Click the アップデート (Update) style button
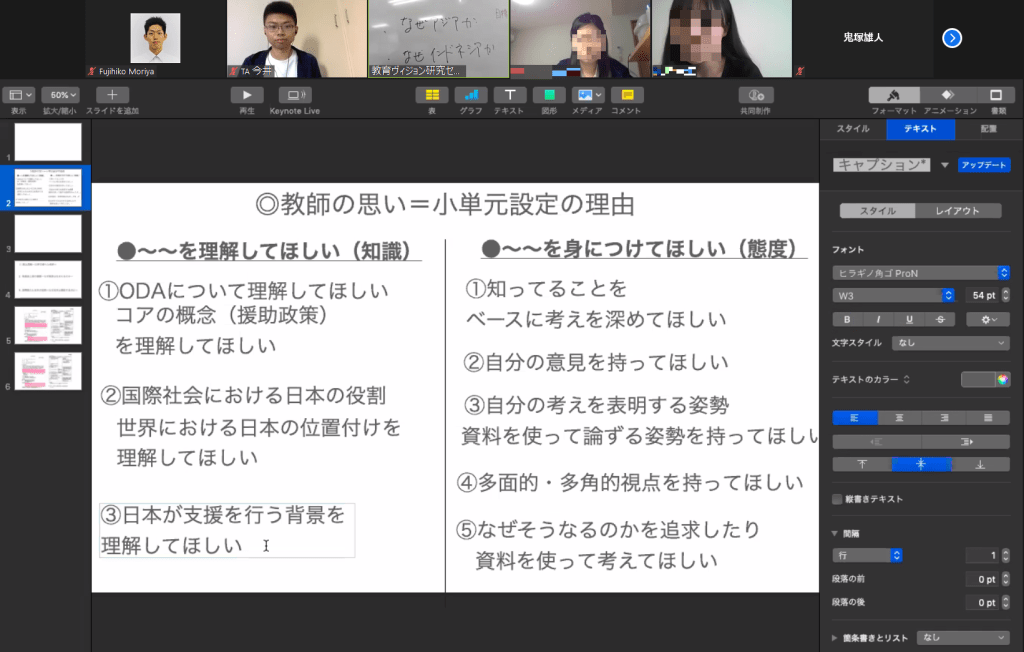Image resolution: width=1024 pixels, height=652 pixels. [983, 165]
